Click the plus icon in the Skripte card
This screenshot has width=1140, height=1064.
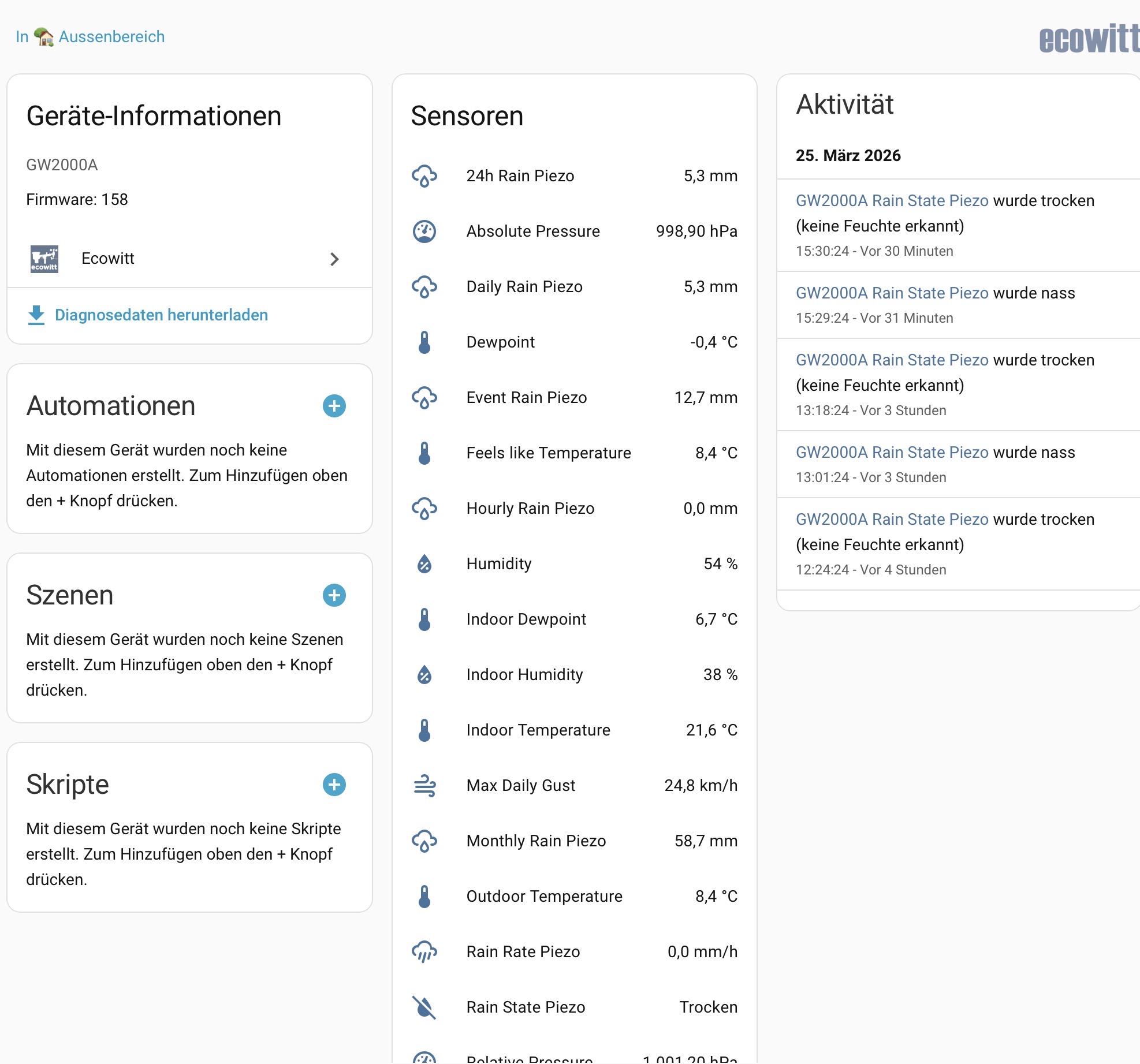pos(334,785)
